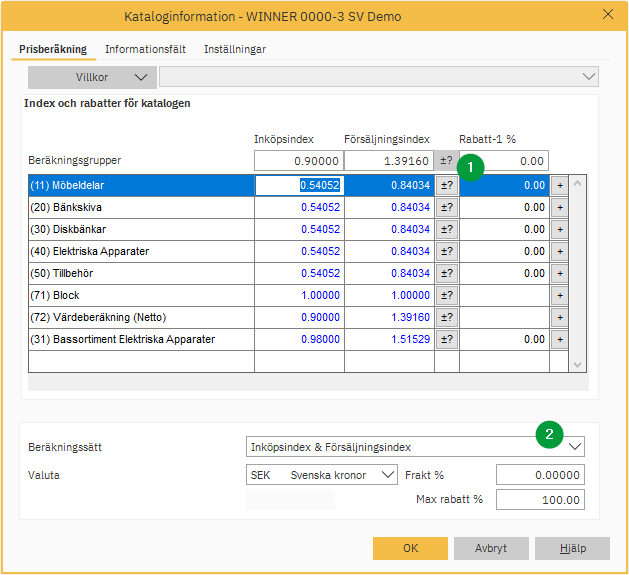Edit the Max rabatt % field

(540, 500)
